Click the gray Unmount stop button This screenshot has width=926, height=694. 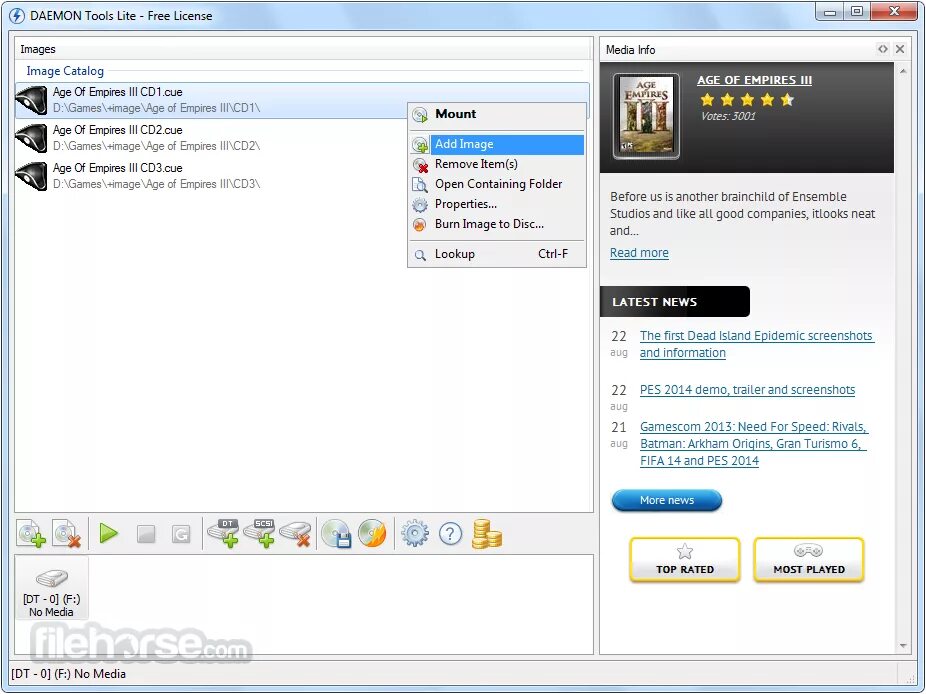[146, 534]
